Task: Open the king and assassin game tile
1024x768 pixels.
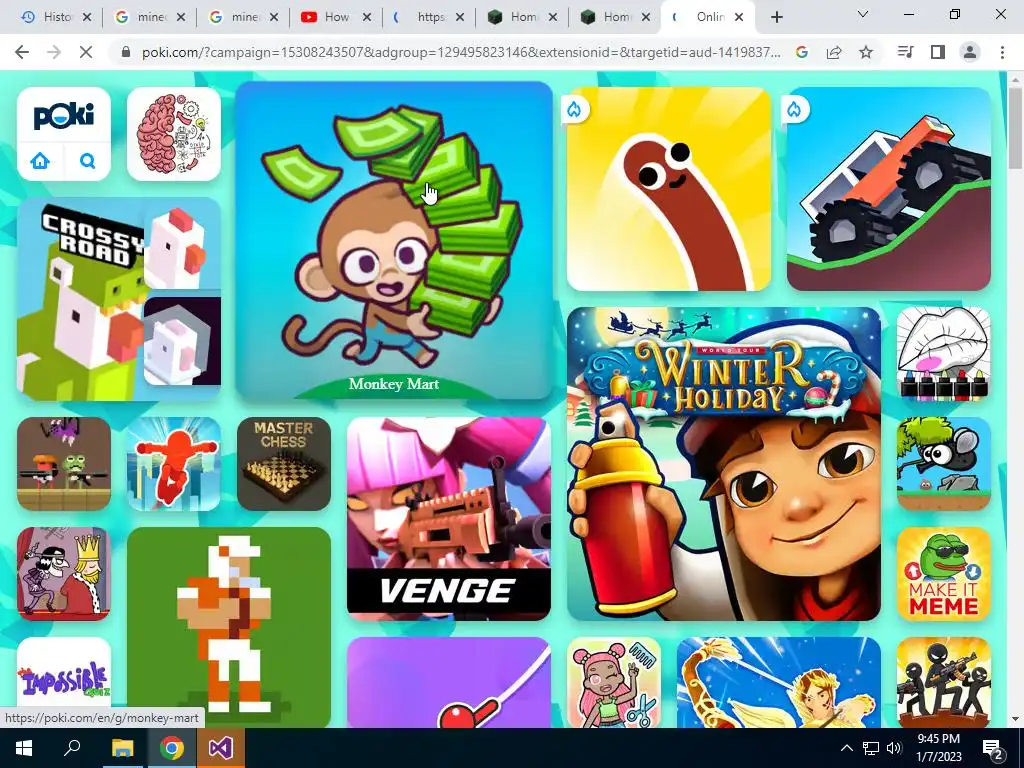Action: [64, 574]
